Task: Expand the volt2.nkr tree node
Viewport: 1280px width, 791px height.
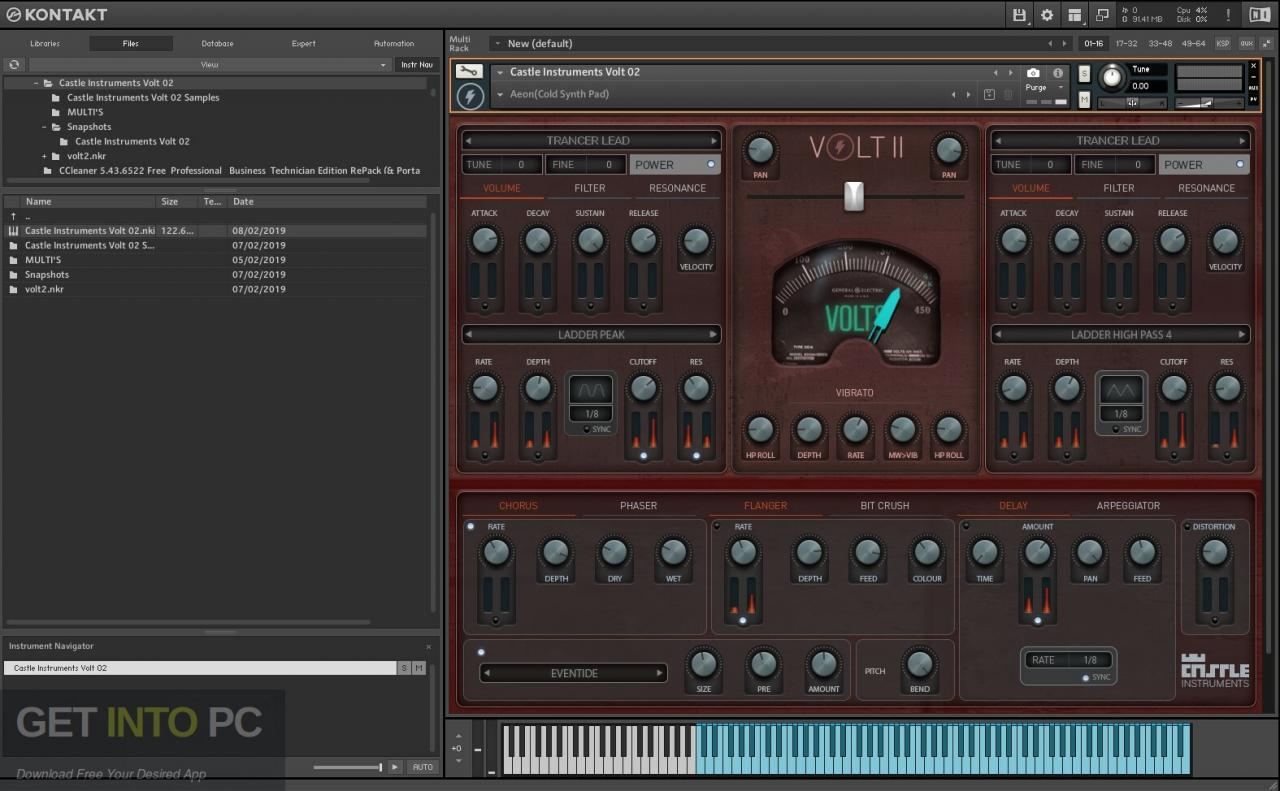Action: click(44, 156)
